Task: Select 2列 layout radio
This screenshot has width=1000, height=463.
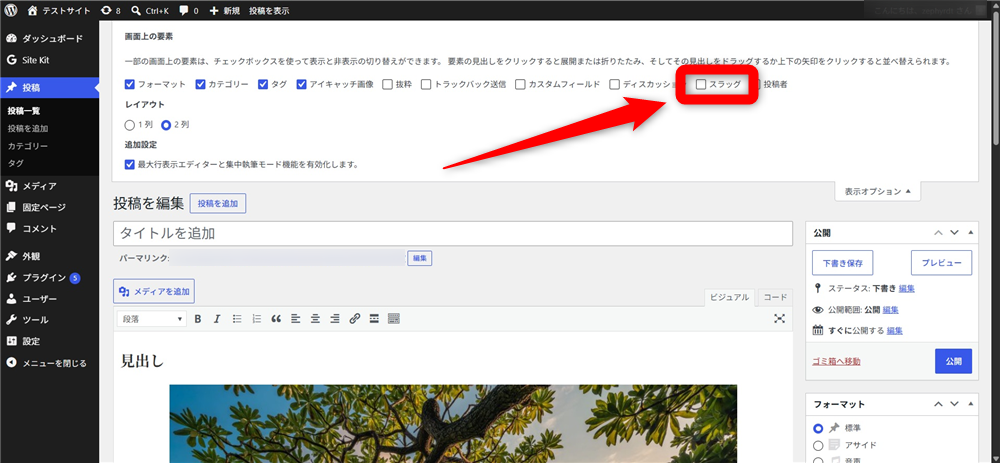Action: [166, 125]
